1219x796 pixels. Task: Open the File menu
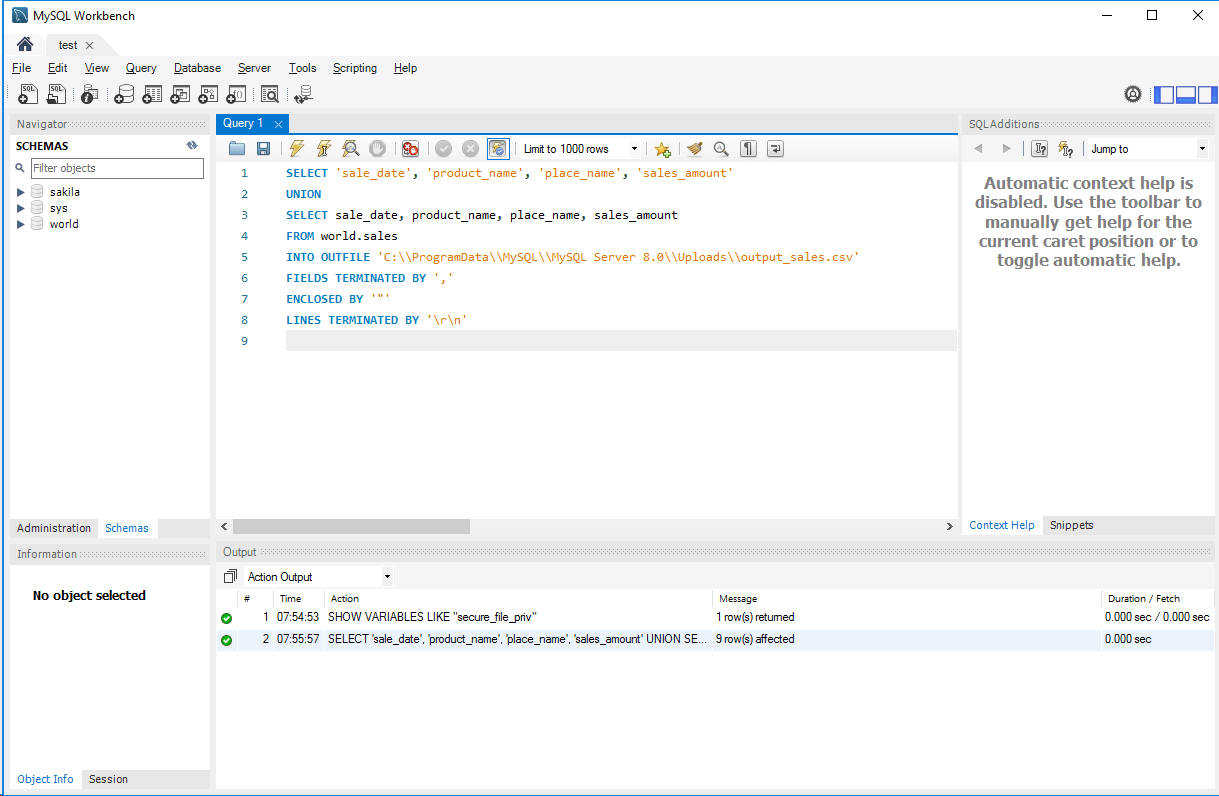[21, 68]
